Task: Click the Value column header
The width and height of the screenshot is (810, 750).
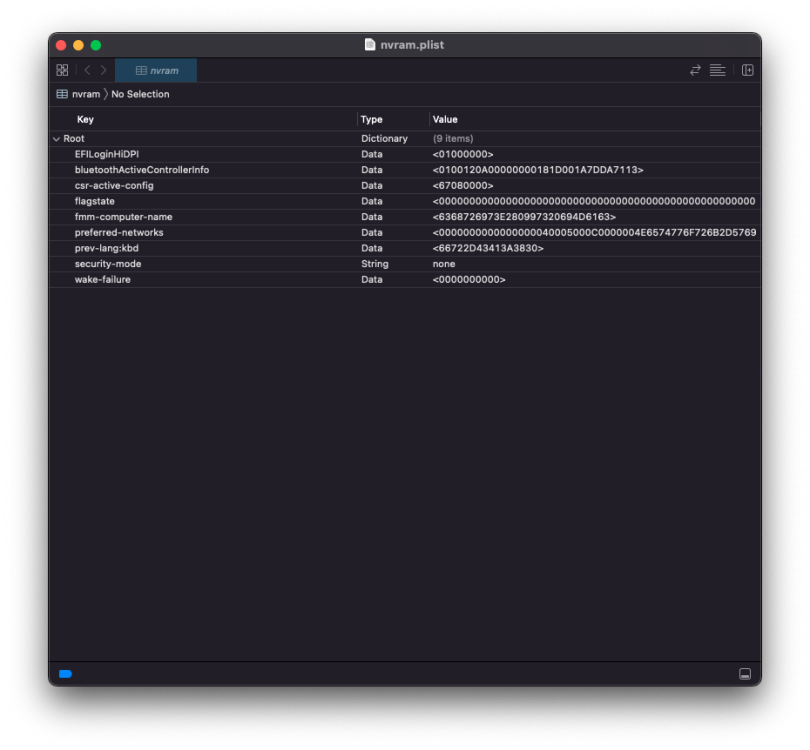Action: click(x=445, y=119)
